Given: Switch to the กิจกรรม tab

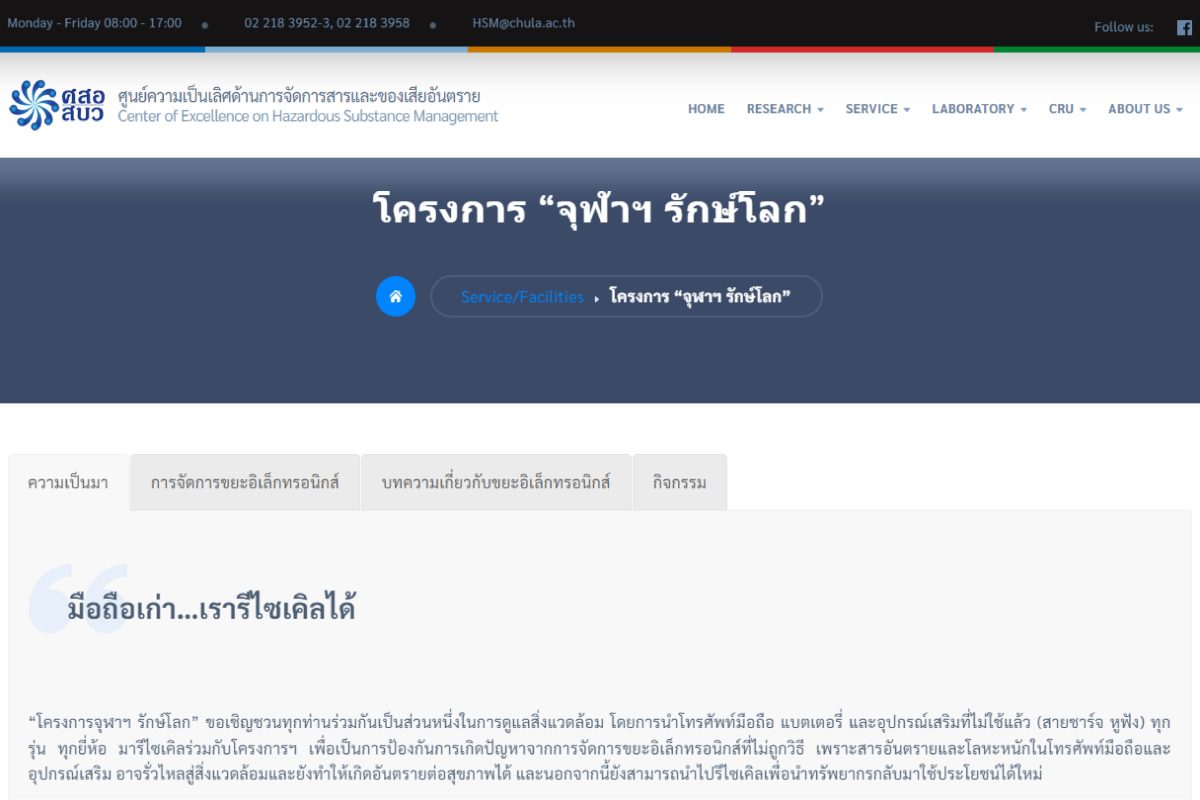Looking at the screenshot, I should point(679,483).
